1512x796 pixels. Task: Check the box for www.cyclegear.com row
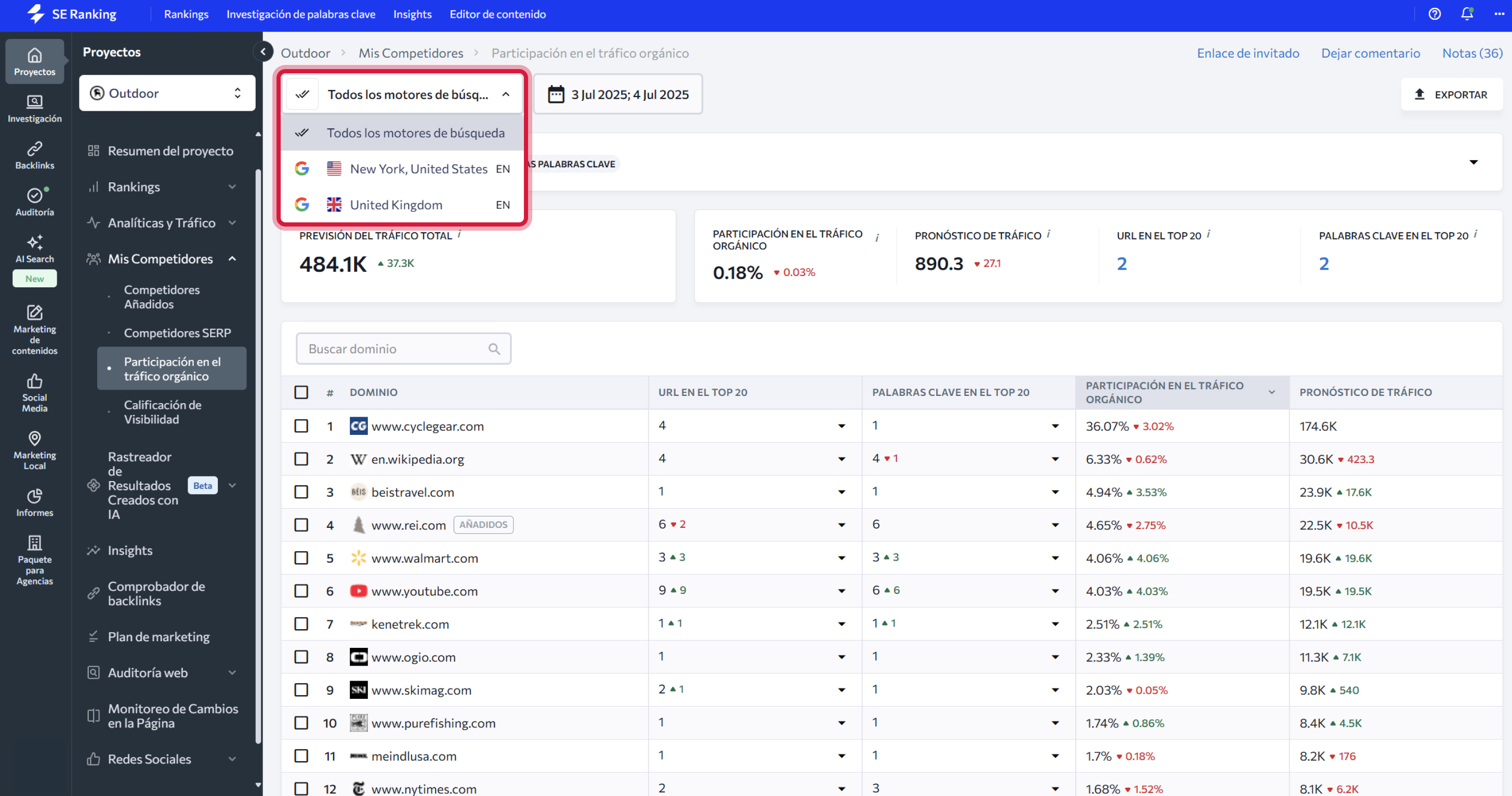(301, 426)
